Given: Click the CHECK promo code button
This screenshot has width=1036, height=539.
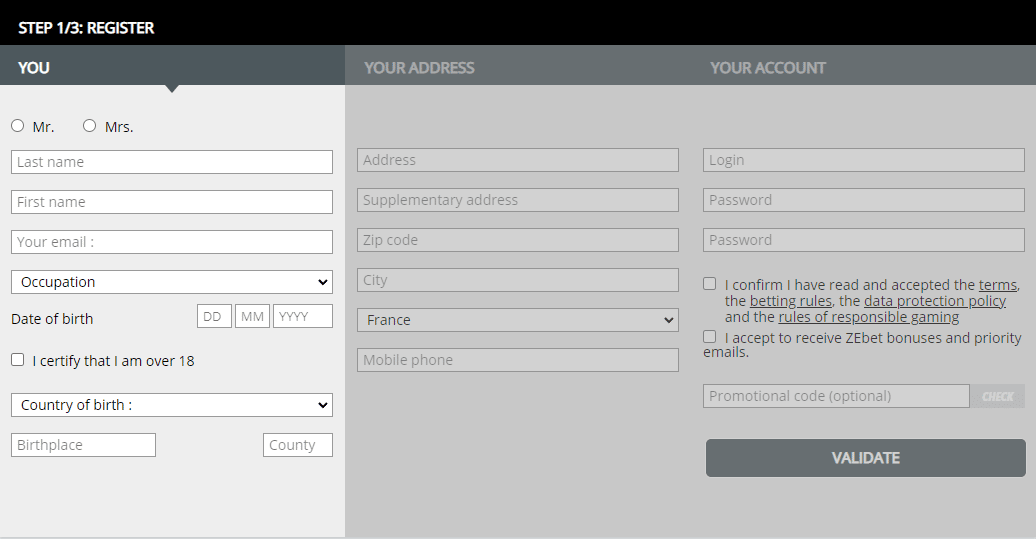Looking at the screenshot, I should pos(998,396).
